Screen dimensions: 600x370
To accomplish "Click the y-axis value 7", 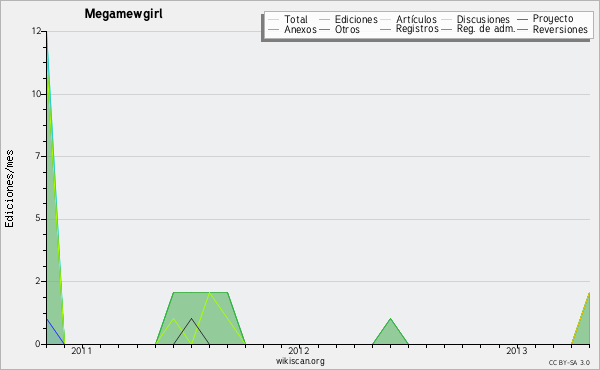I will click(x=38, y=156).
